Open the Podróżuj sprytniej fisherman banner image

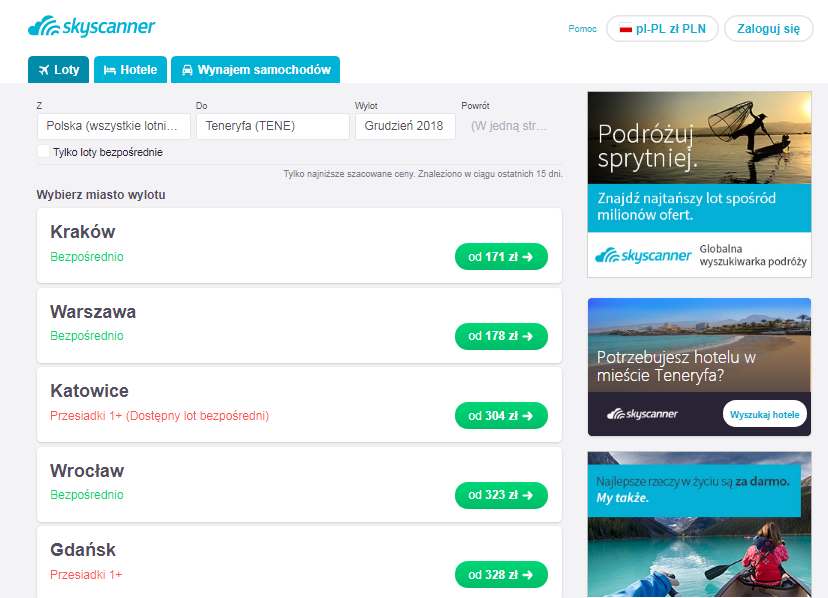pos(699,138)
